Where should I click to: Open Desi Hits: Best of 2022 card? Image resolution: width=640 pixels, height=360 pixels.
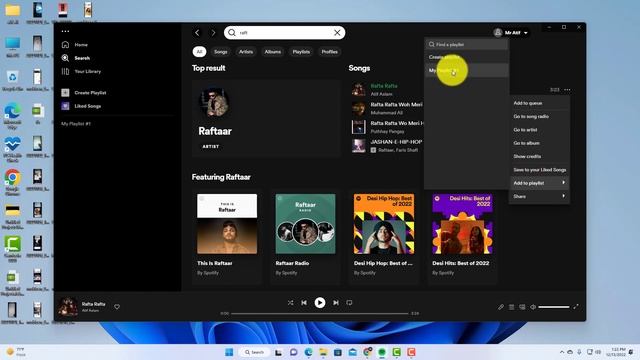[462, 237]
